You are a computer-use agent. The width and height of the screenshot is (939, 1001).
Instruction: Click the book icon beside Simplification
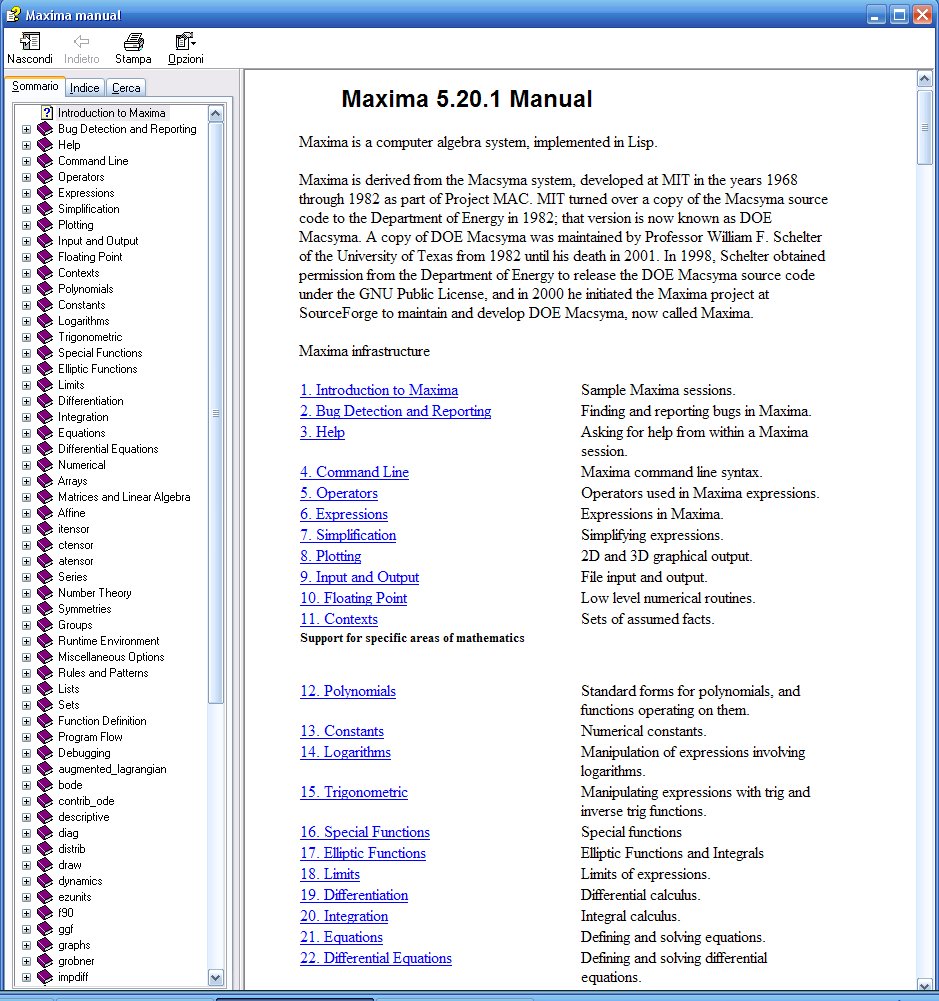point(45,209)
